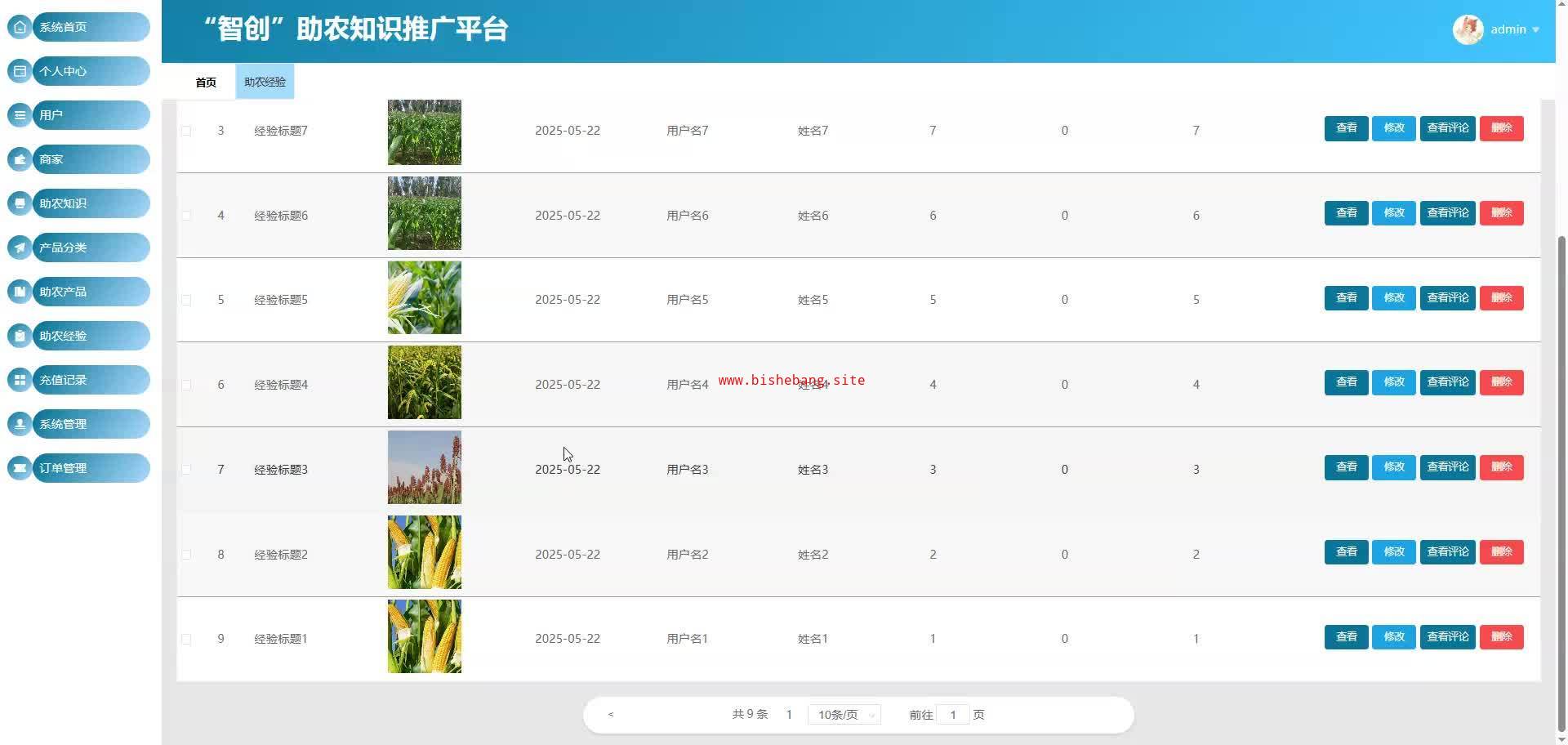Tick the checkbox for 经验标题6
The height and width of the screenshot is (745, 1568).
pyautogui.click(x=186, y=216)
